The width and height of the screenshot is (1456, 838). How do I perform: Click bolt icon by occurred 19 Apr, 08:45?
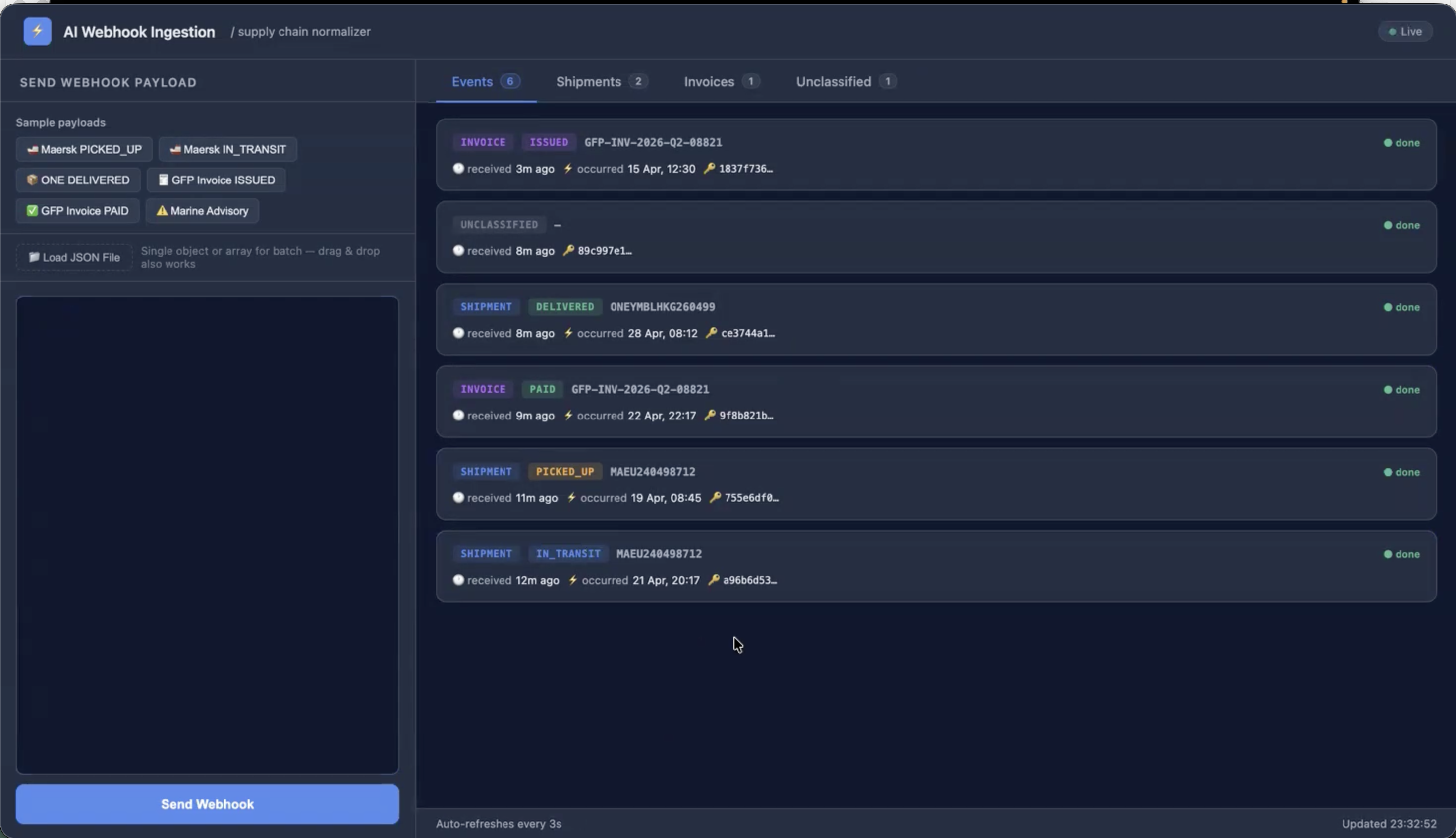[571, 497]
